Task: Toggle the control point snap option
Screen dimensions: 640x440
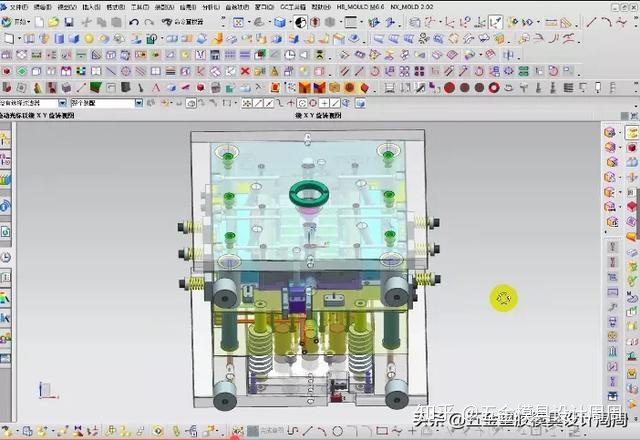Action: point(280,103)
